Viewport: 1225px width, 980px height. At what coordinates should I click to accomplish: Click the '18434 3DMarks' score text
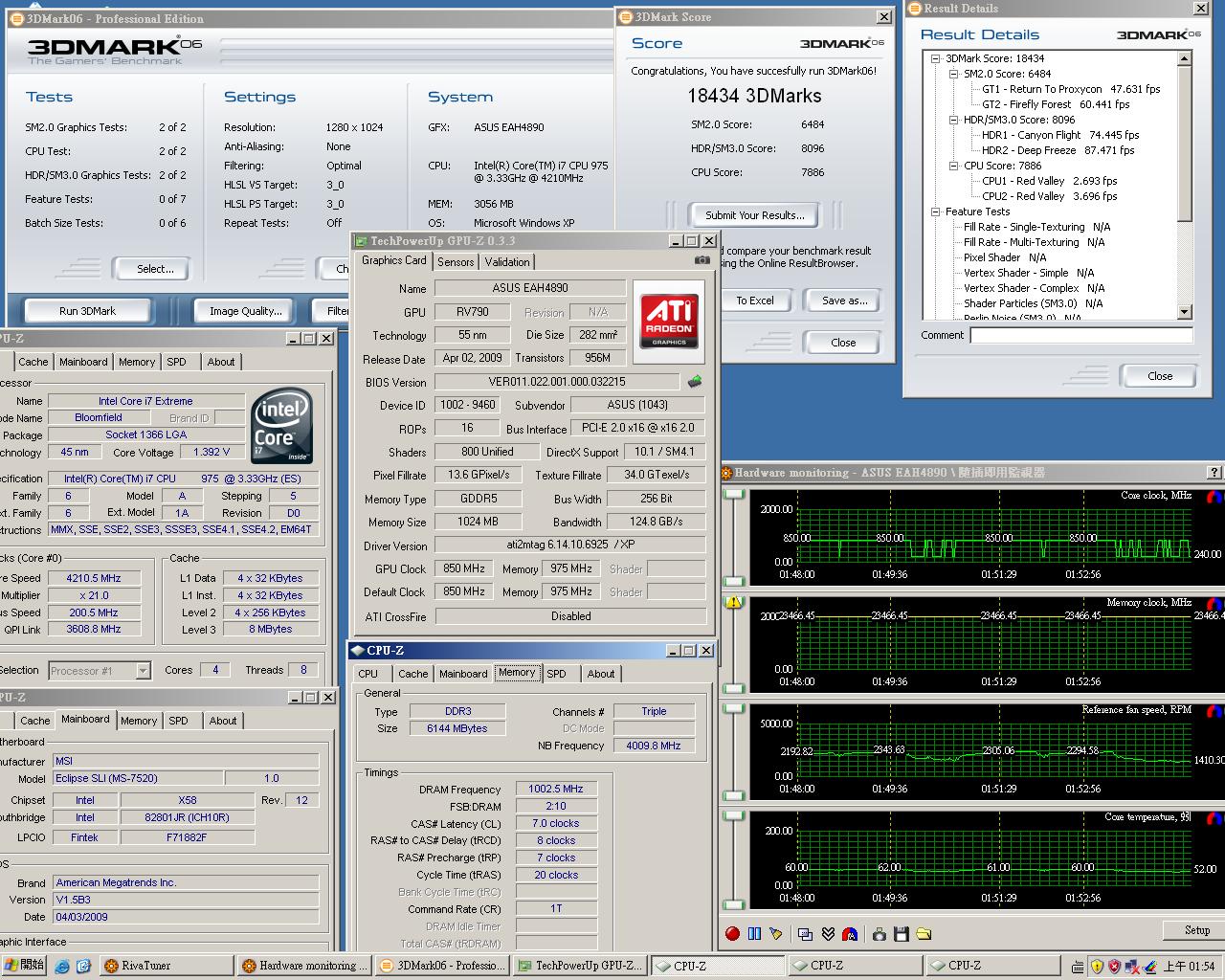coord(754,96)
